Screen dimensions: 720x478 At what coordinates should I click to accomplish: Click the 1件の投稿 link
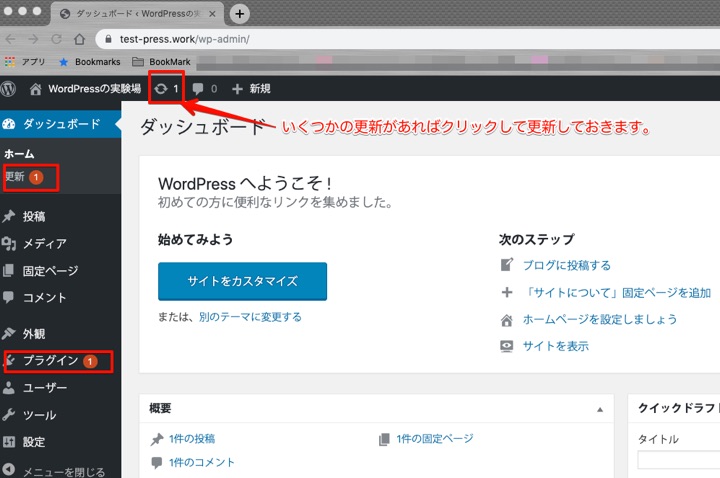point(192,439)
